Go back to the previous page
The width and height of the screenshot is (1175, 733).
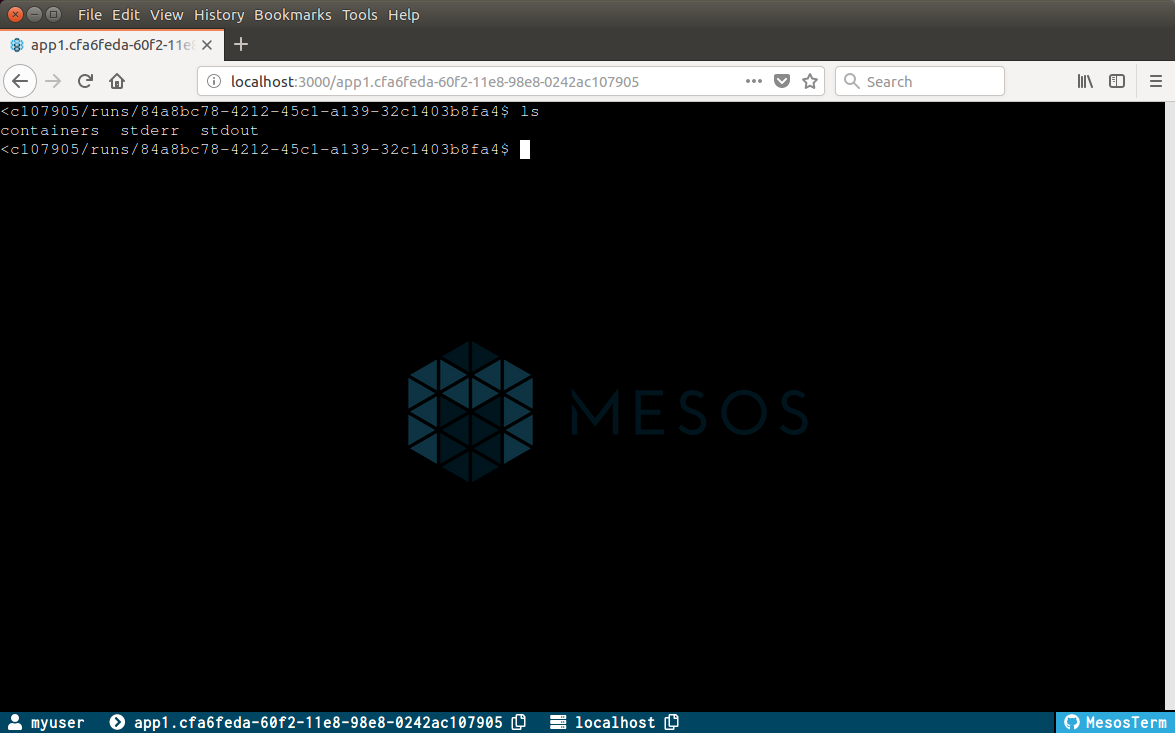tap(20, 81)
